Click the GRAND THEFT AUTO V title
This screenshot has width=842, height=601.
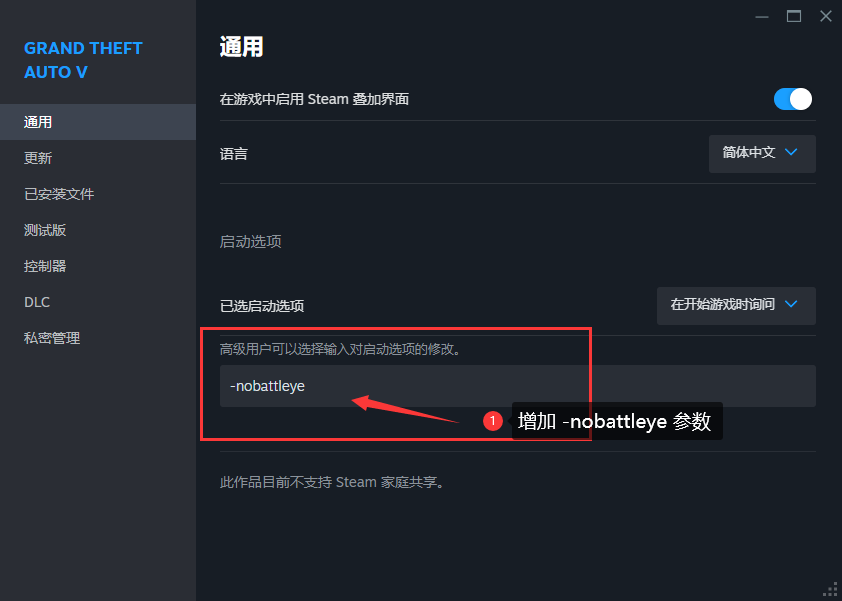click(83, 60)
